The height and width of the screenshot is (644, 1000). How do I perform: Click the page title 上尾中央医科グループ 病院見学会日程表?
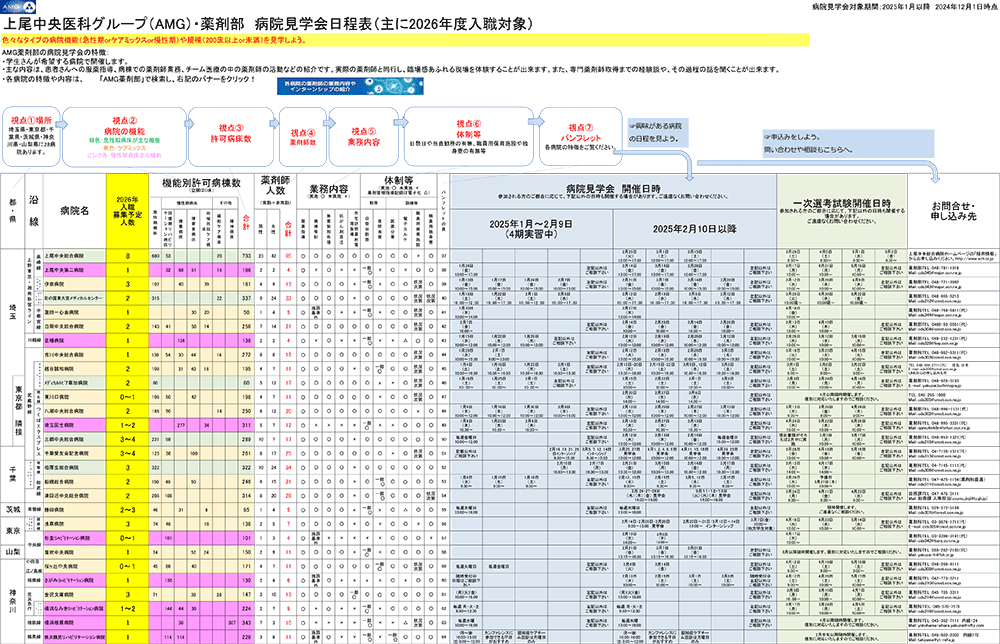268,24
